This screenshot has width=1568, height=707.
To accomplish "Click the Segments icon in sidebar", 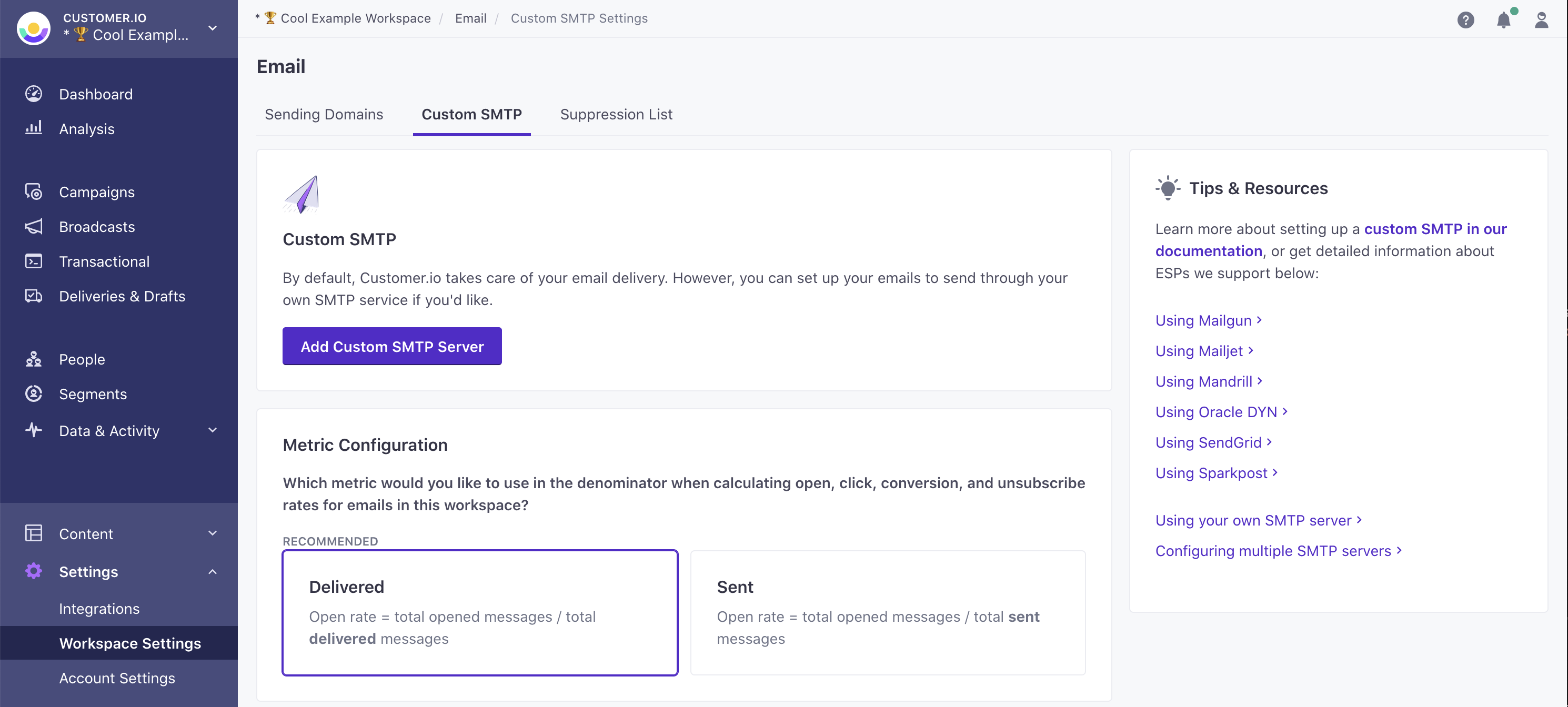I will coord(34,393).
